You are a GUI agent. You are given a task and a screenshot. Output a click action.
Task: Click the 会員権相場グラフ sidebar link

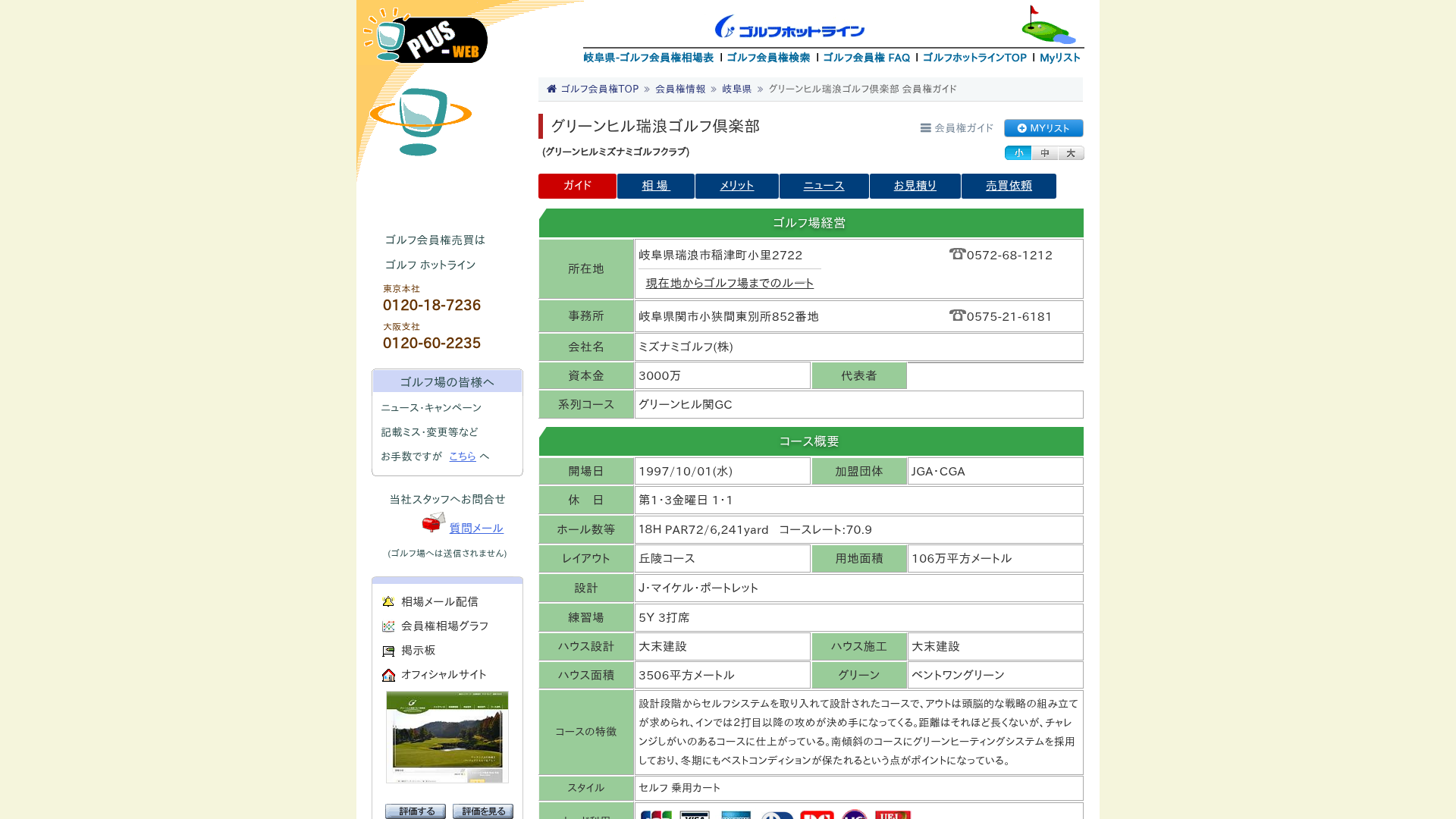coord(445,626)
